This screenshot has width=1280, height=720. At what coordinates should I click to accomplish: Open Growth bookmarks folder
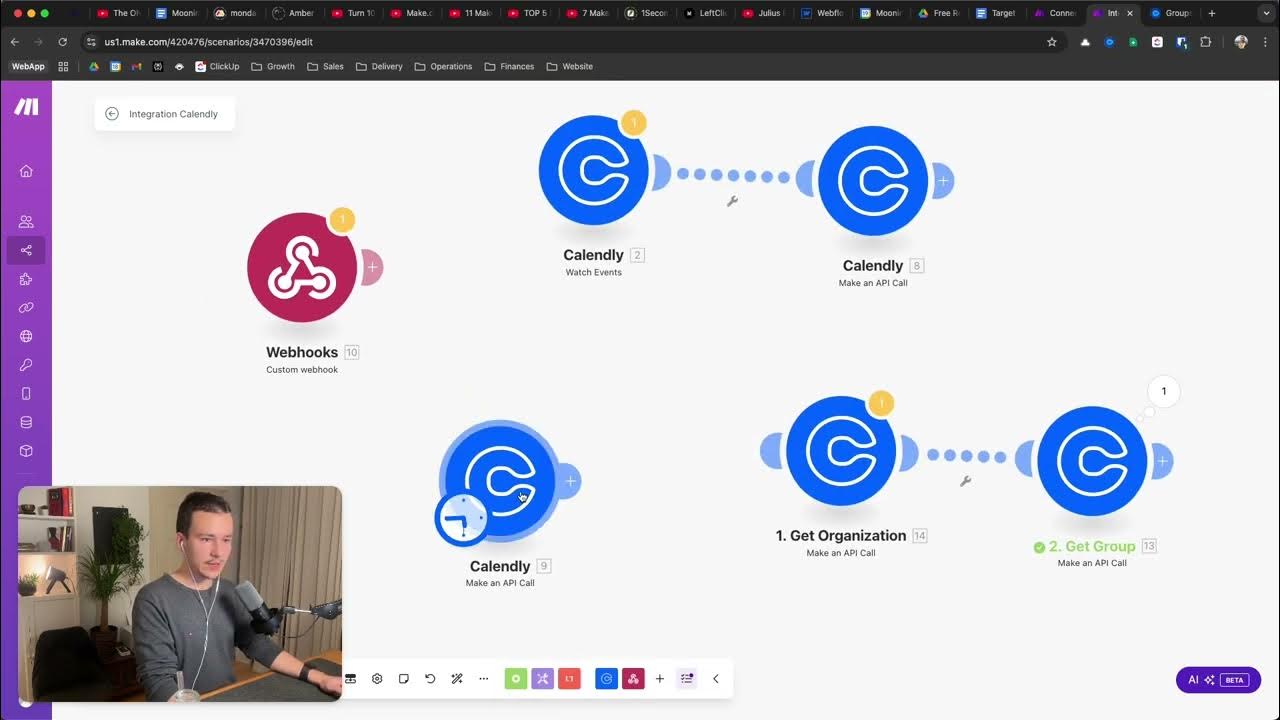[x=273, y=67]
